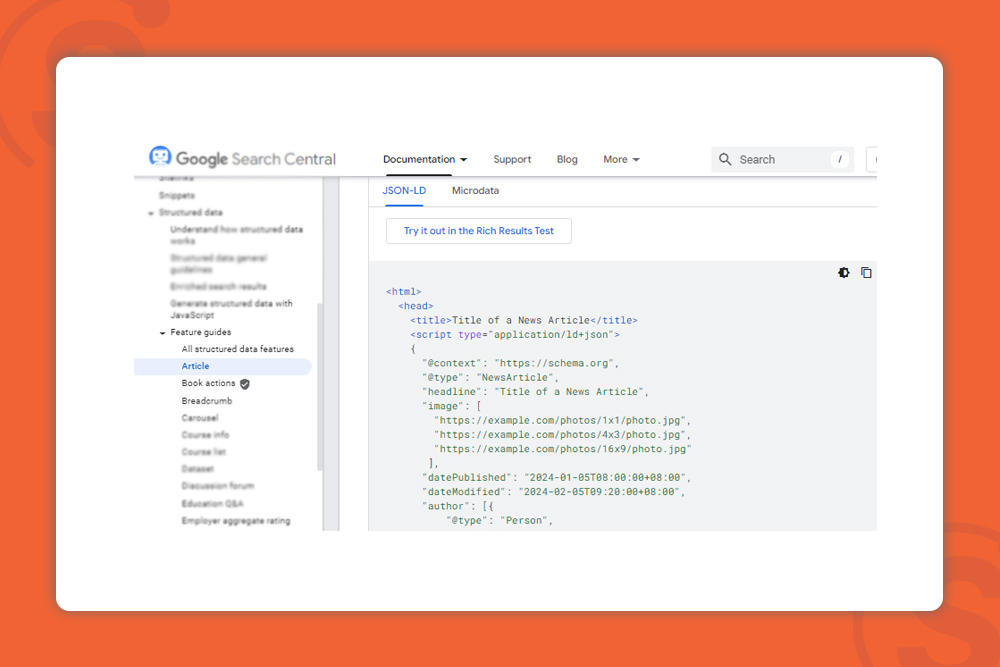Open the Documentation dropdown menu
This screenshot has height=667, width=1000.
point(425,159)
